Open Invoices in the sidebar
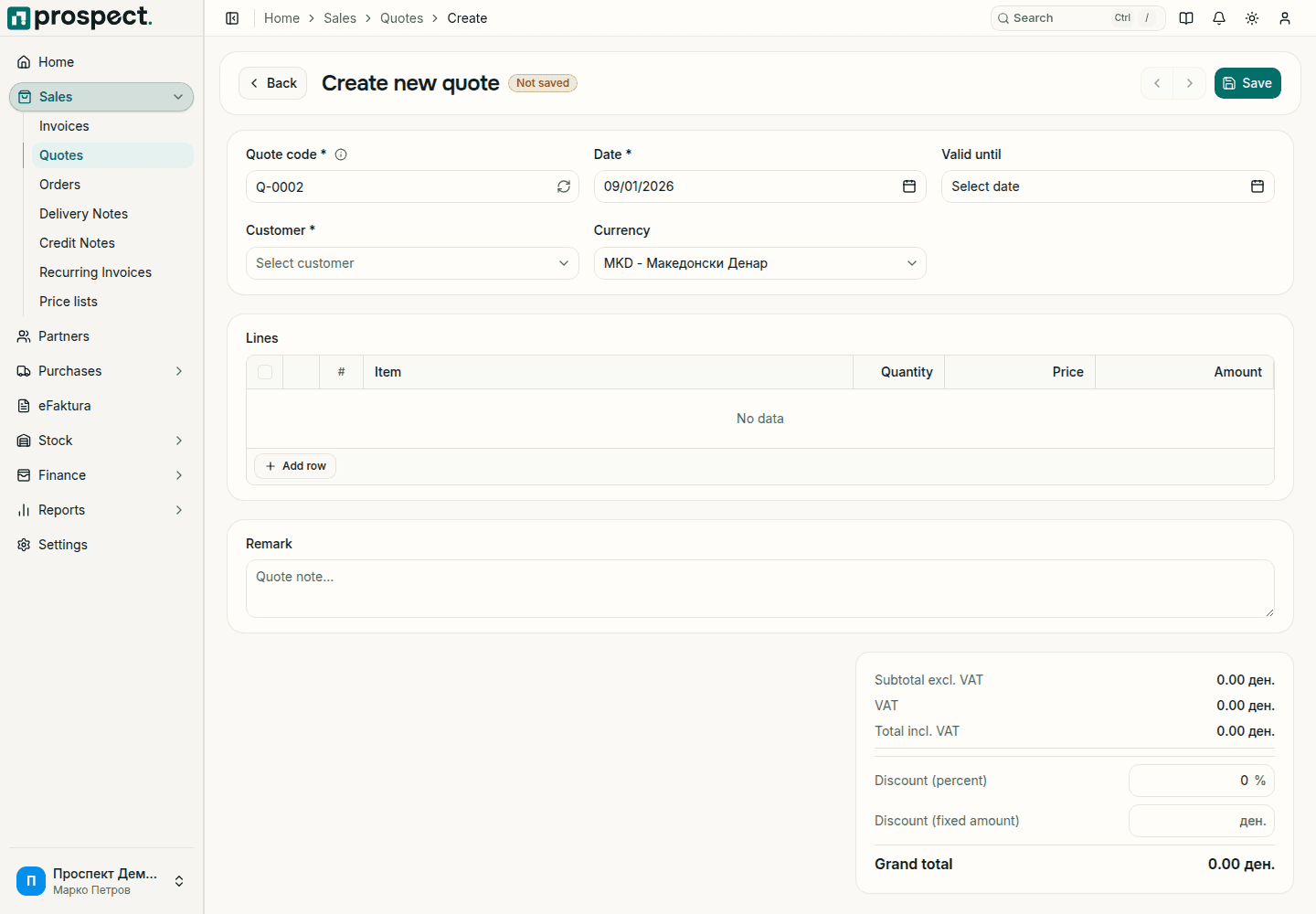 pyautogui.click(x=112, y=126)
